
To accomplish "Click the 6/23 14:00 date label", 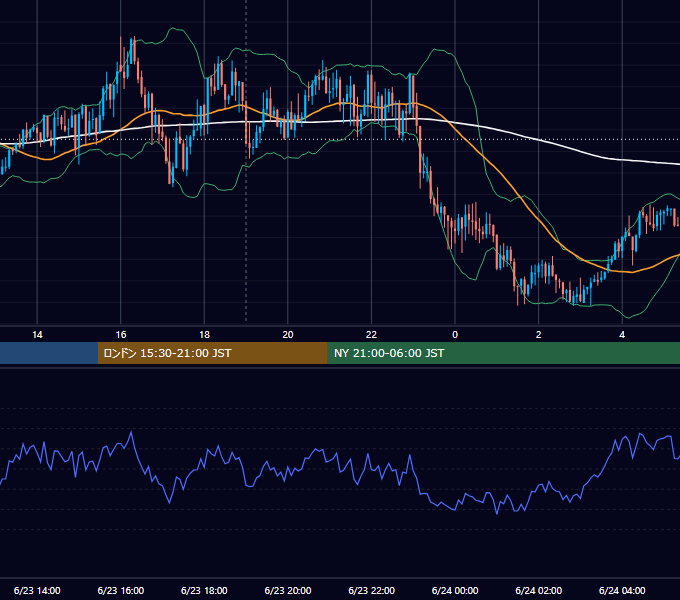I will (x=37, y=590).
